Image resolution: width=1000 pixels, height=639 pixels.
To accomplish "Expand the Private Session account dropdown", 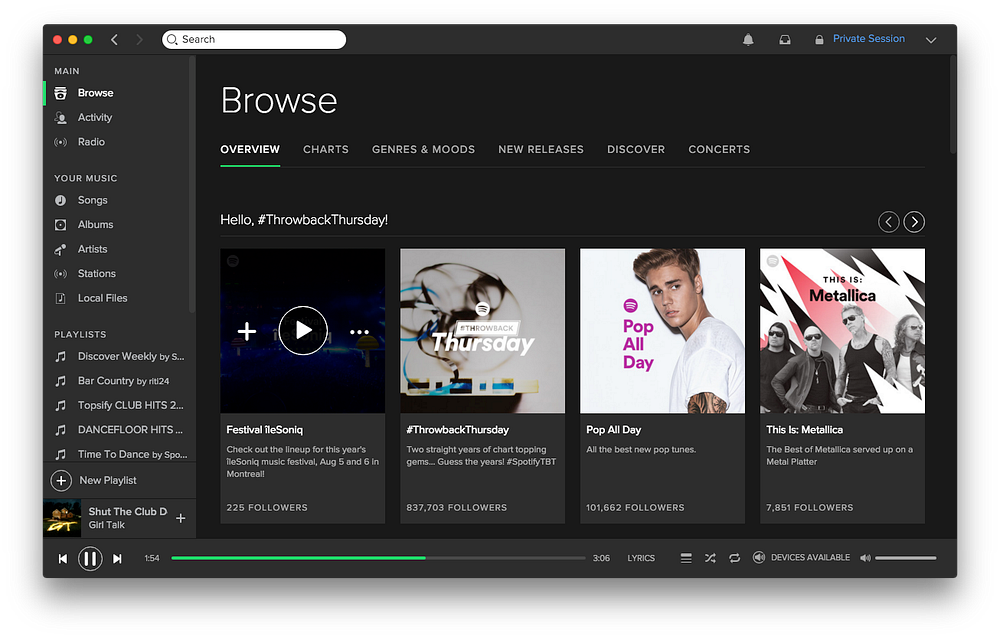I will (931, 40).
